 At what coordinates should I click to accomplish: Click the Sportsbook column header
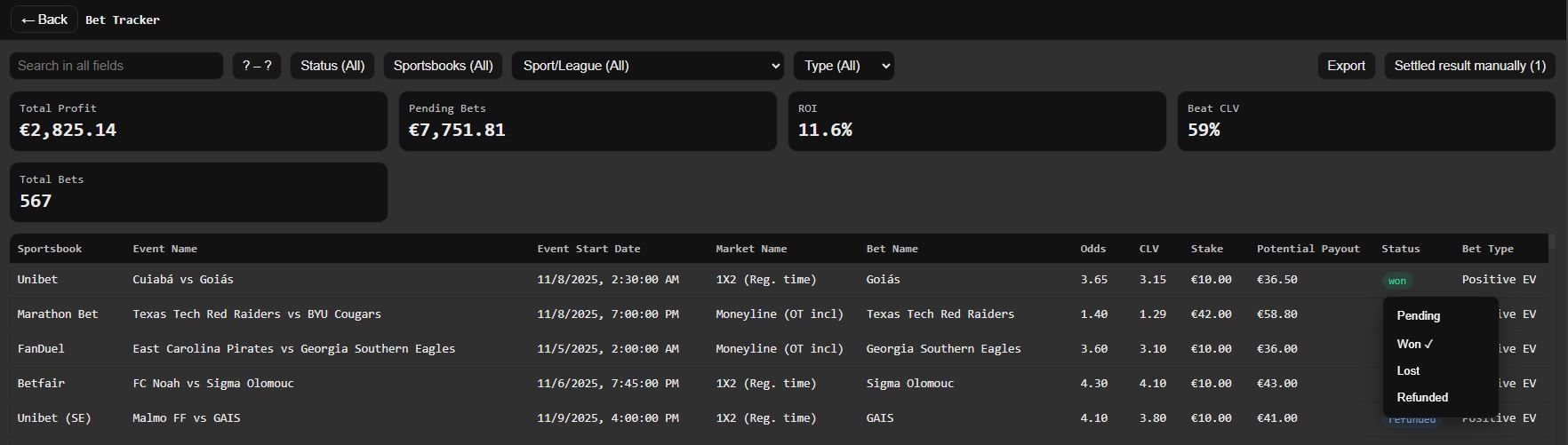coord(50,249)
